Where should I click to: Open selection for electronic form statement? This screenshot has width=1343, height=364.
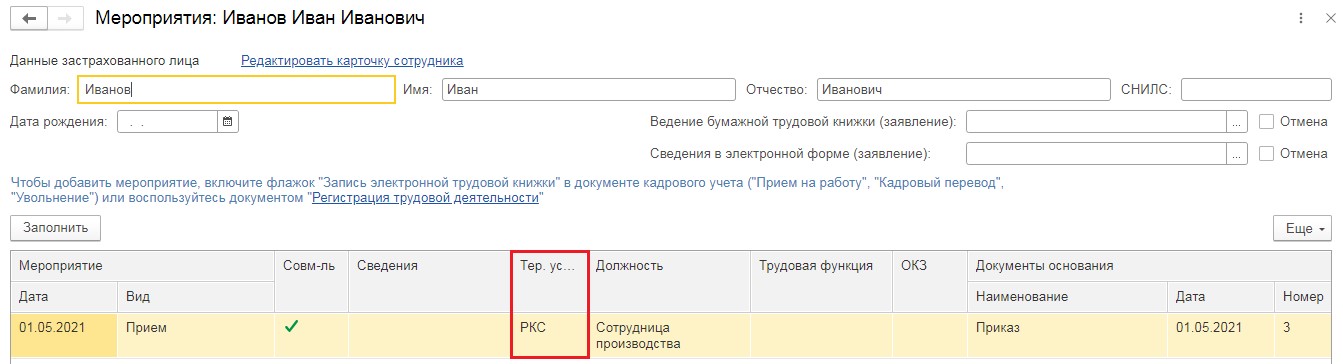click(x=1237, y=154)
